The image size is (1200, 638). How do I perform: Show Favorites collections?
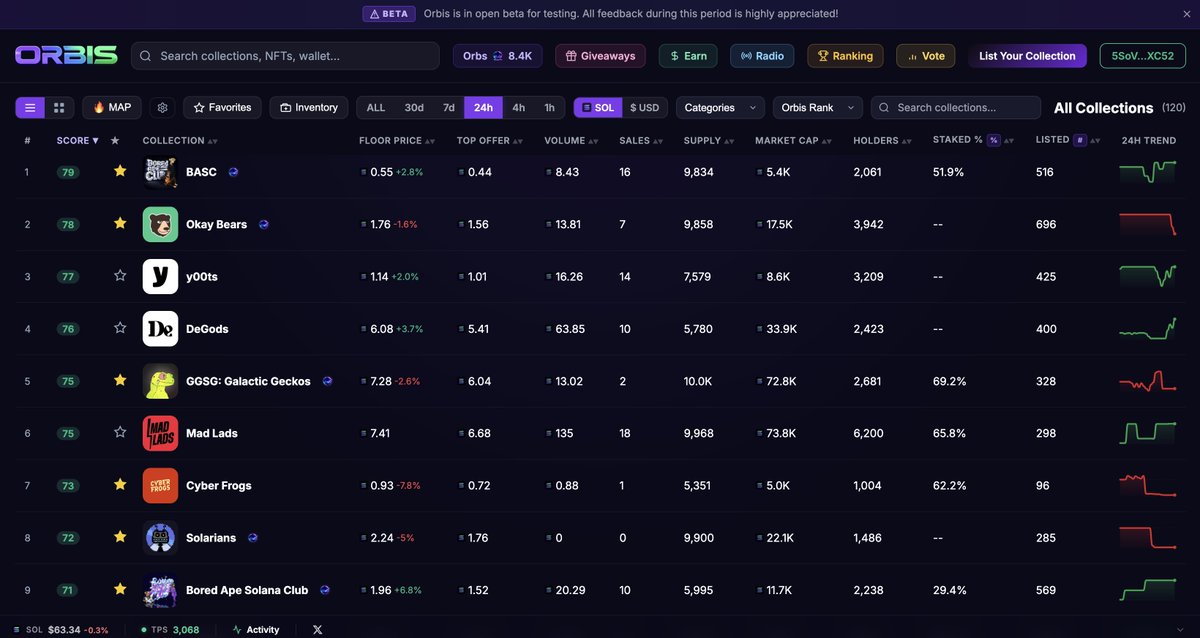click(x=223, y=107)
